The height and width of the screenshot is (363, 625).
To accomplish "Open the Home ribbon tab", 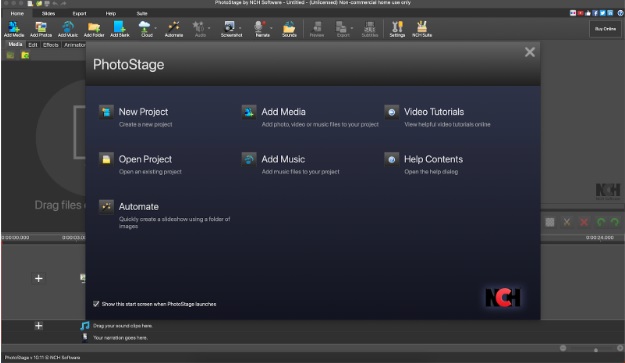I will pos(17,13).
